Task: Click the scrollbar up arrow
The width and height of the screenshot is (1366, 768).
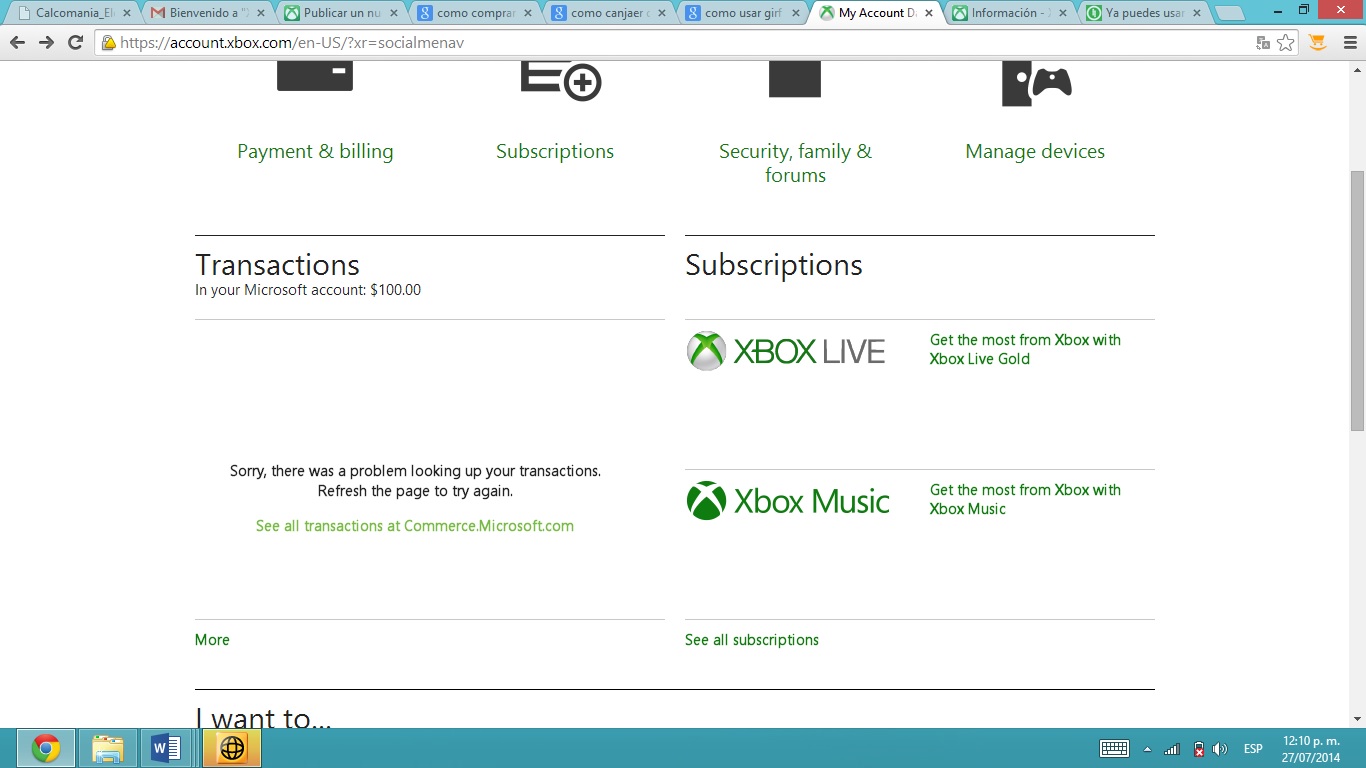Action: (x=1357, y=69)
